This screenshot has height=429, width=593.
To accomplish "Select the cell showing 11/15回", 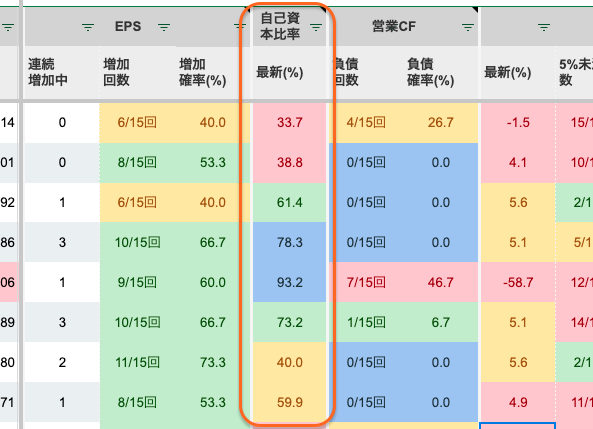I will pos(138,362).
